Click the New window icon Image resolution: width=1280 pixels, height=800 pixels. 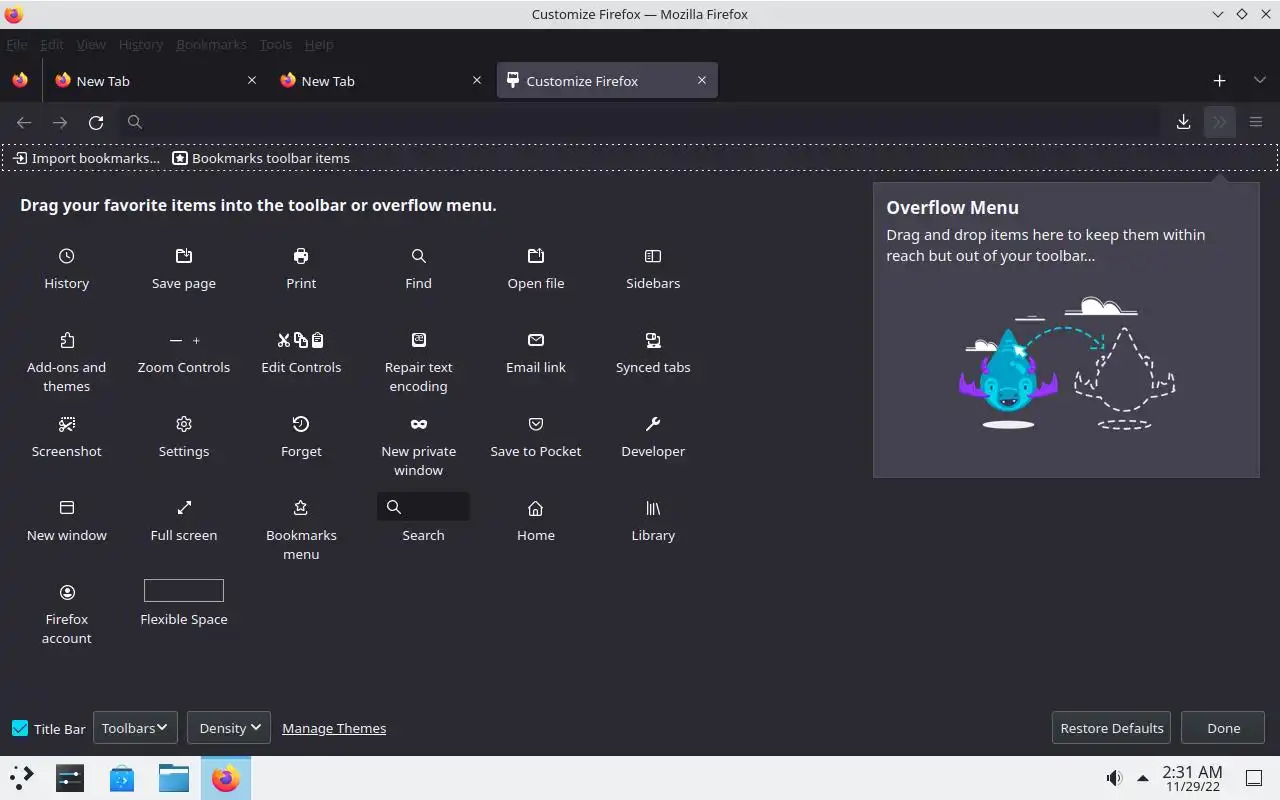pos(66,508)
